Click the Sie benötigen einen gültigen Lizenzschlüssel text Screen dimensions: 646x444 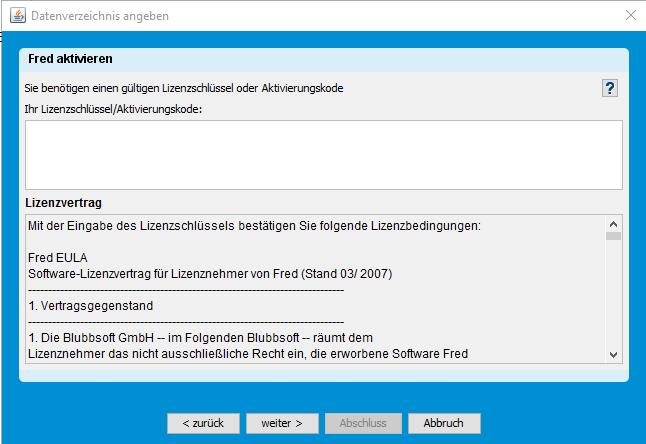[184, 88]
